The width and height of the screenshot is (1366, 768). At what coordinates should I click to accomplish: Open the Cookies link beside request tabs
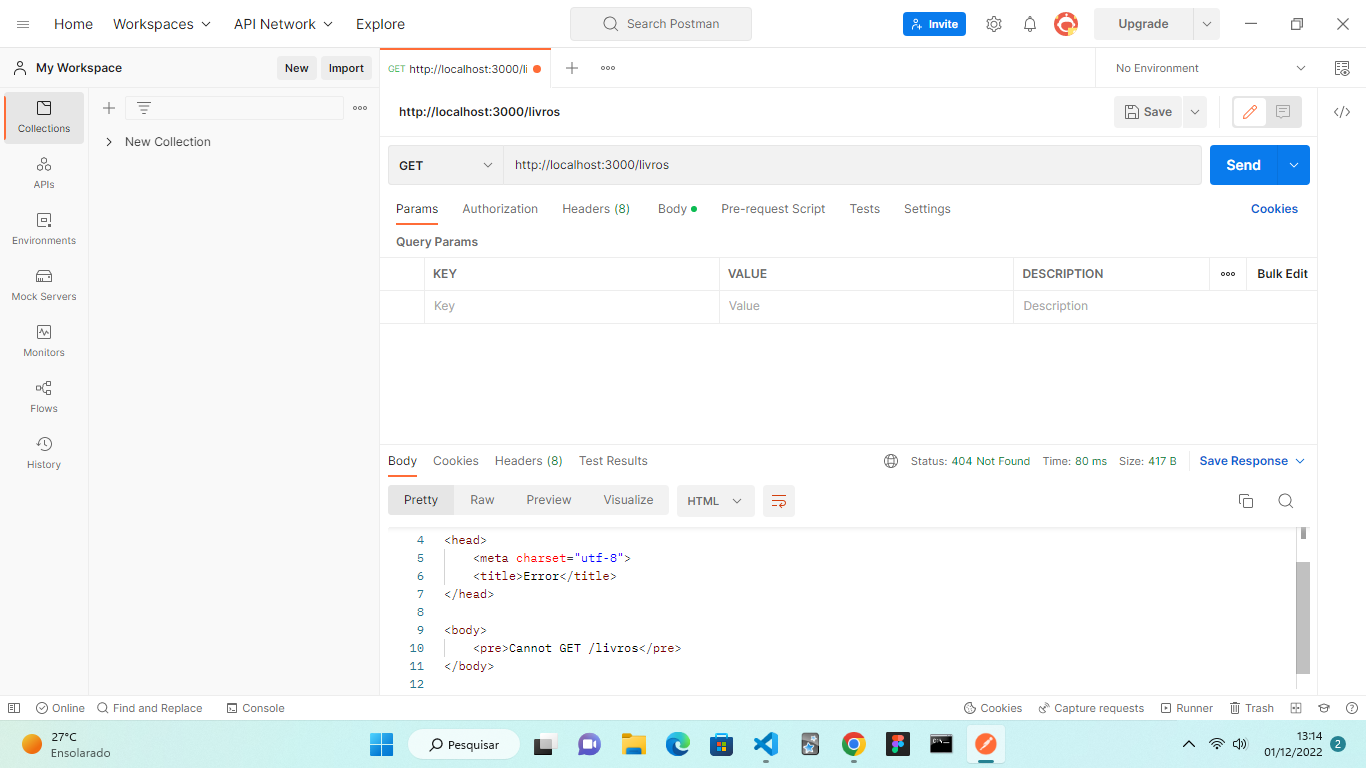pyautogui.click(x=1274, y=209)
